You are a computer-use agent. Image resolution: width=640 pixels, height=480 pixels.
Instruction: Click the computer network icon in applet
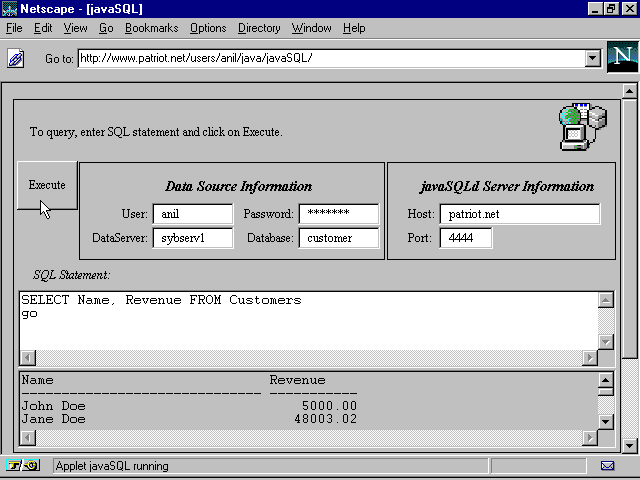(x=582, y=127)
